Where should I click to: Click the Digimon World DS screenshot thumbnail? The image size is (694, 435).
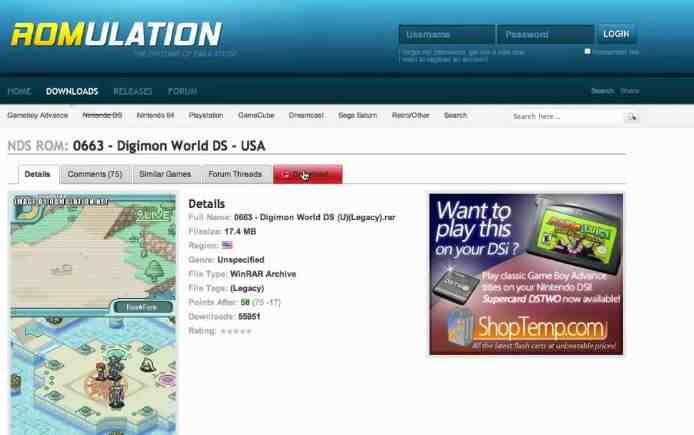point(93,314)
